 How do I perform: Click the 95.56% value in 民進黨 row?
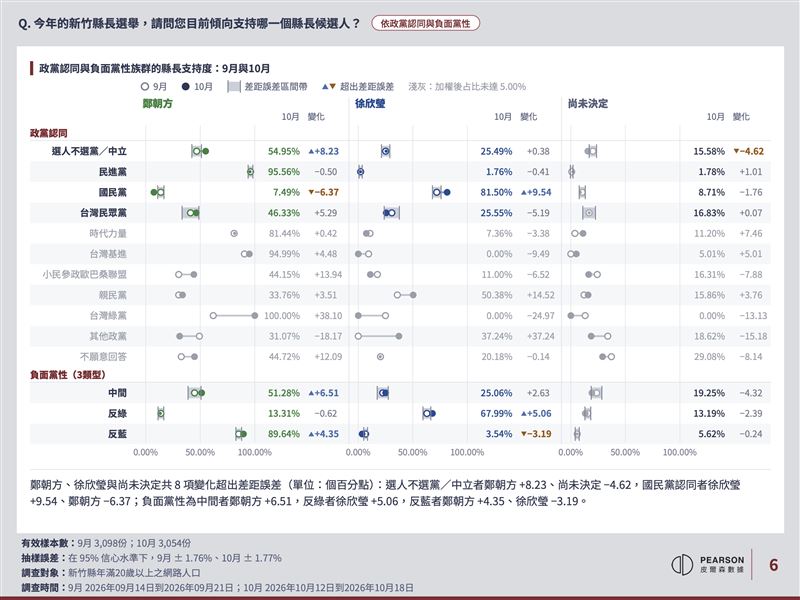[x=284, y=172]
